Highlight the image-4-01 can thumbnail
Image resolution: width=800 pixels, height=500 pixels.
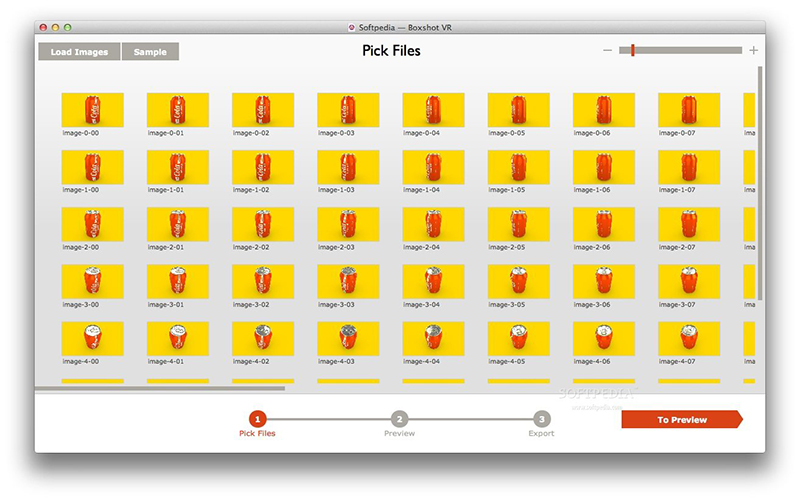click(x=178, y=338)
